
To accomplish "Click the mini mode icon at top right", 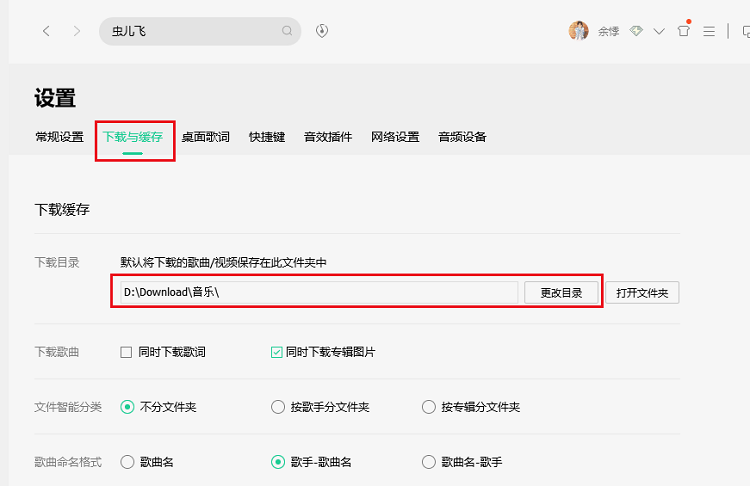I will click(x=746, y=32).
